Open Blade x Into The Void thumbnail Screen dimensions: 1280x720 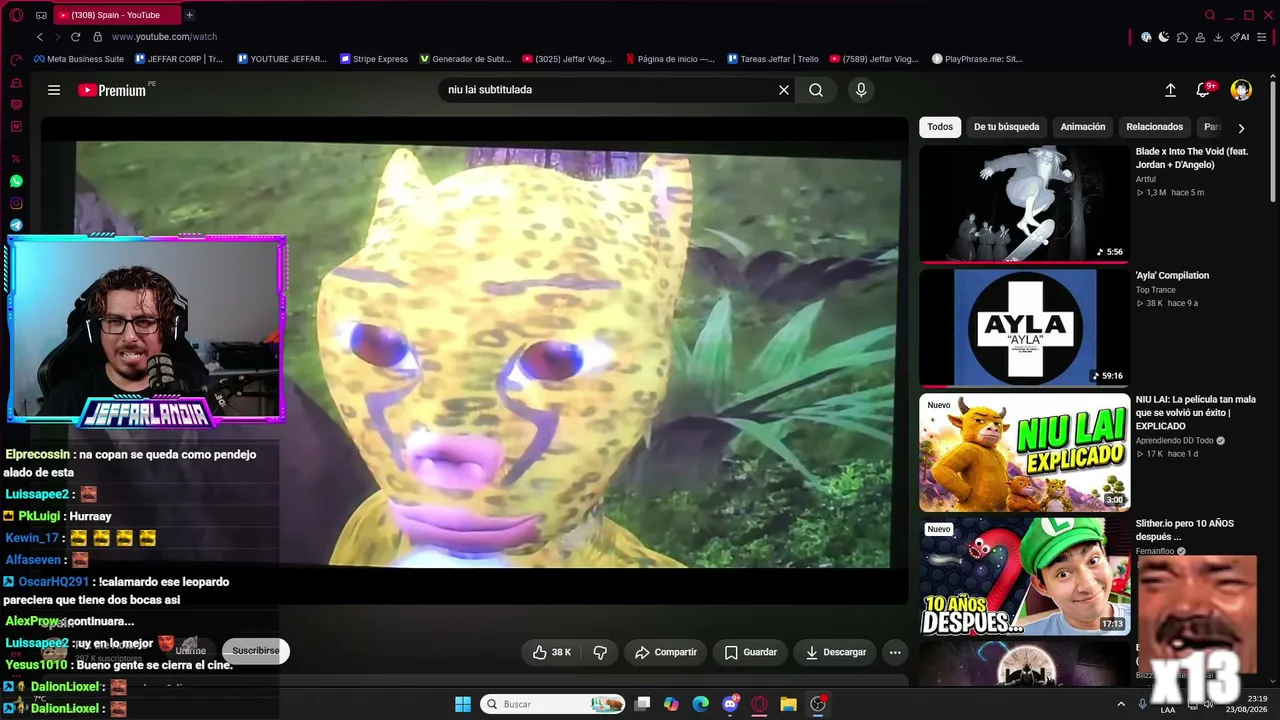[1024, 204]
